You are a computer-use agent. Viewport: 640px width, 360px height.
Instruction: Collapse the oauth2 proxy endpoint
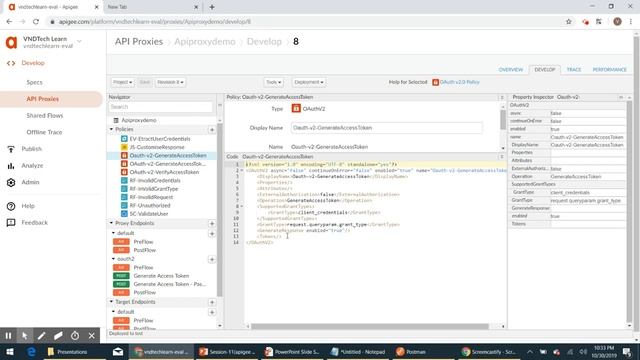114,259
